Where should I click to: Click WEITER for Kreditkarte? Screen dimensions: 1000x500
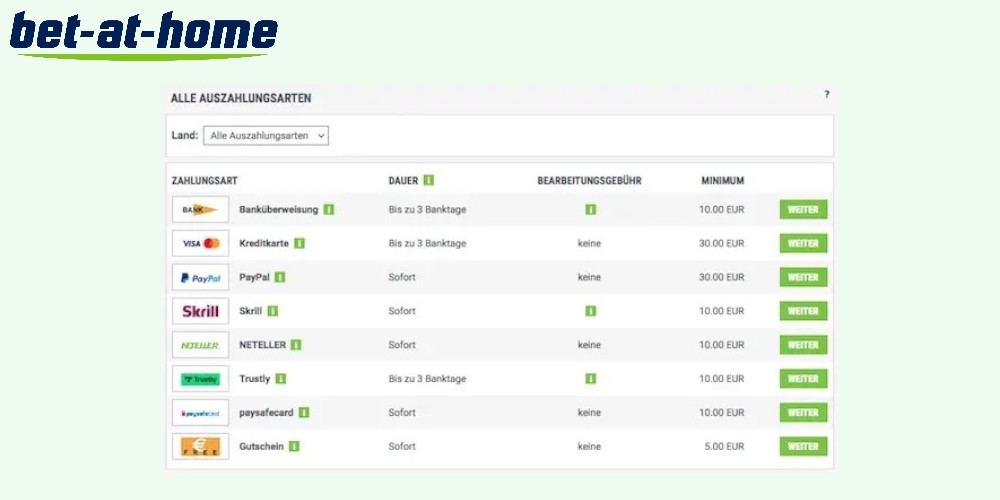[x=803, y=244]
